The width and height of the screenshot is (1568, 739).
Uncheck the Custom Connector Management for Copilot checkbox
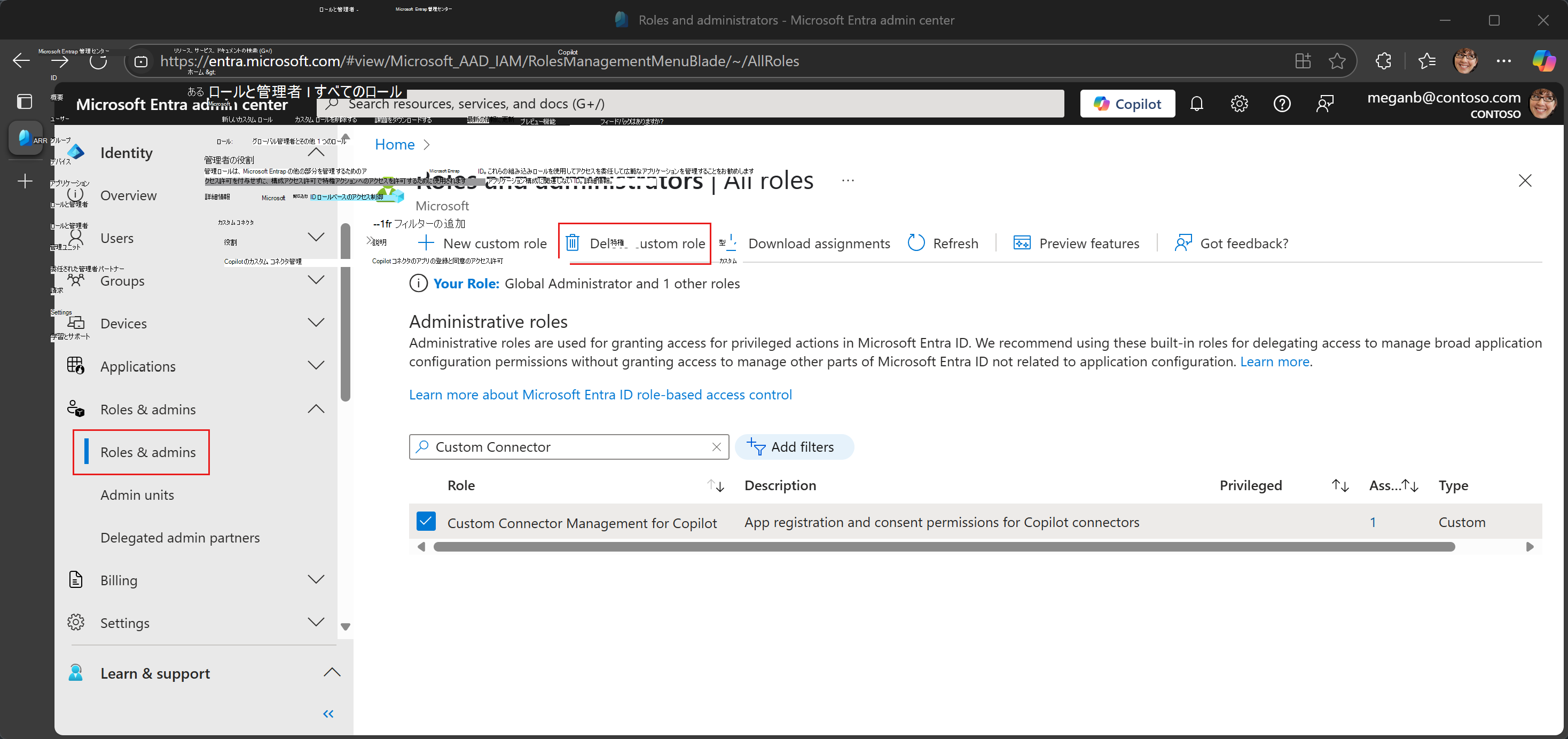(426, 522)
